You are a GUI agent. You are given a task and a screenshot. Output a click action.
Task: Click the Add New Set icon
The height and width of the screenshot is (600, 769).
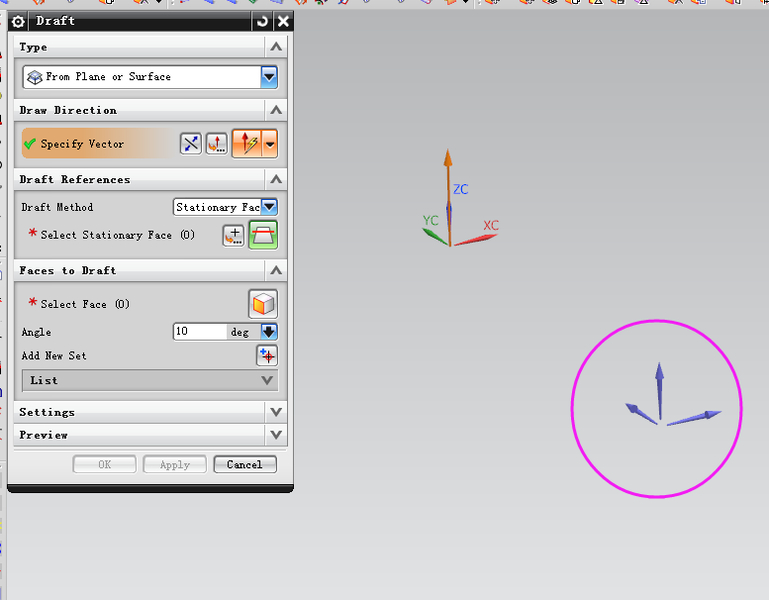267,356
